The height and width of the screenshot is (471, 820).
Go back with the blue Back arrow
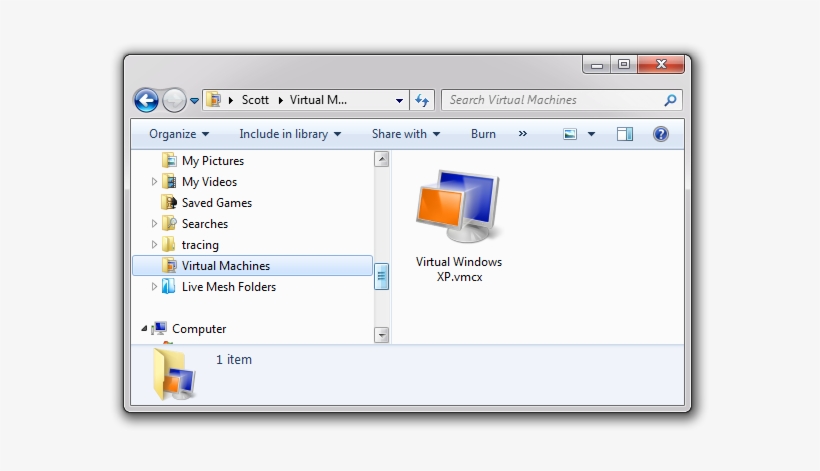pyautogui.click(x=146, y=100)
